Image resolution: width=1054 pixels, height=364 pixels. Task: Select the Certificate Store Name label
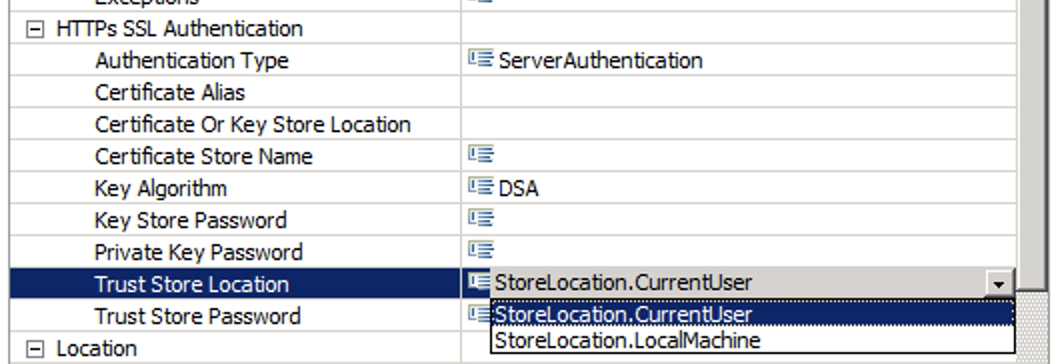click(204, 156)
